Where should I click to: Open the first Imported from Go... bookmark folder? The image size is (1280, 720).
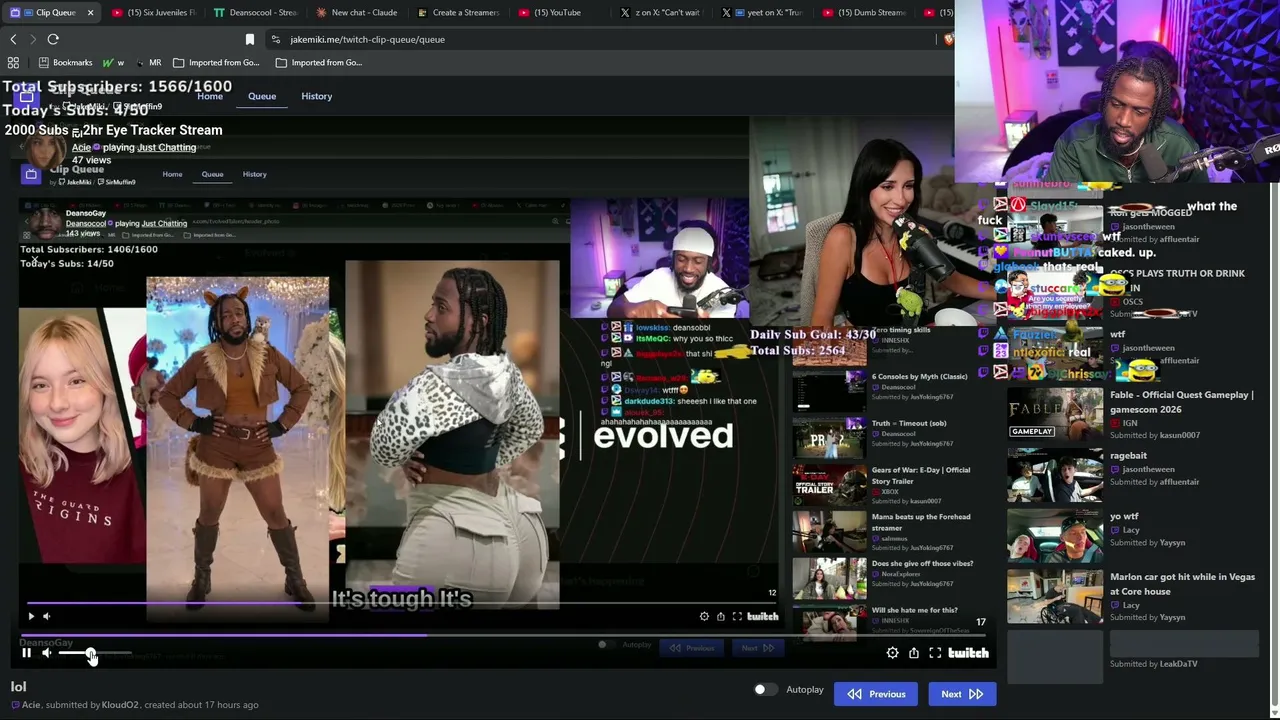pyautogui.click(x=216, y=62)
